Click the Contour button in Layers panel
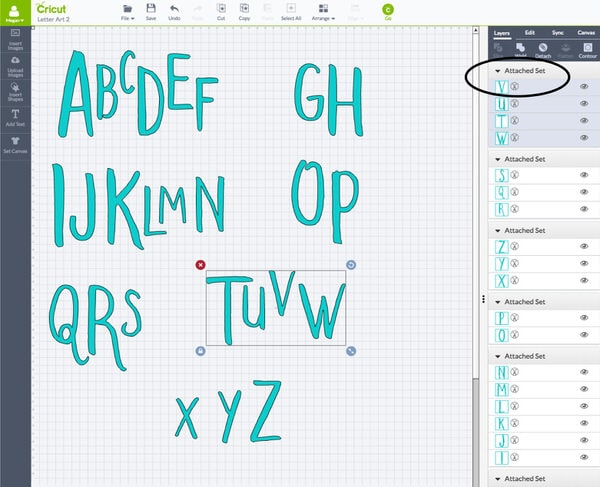Image resolution: width=600 pixels, height=487 pixels. 587,50
